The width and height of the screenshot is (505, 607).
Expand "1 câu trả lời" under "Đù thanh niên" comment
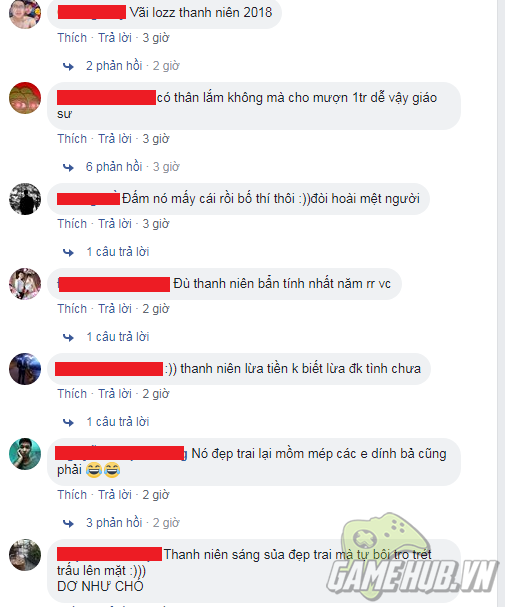118,337
